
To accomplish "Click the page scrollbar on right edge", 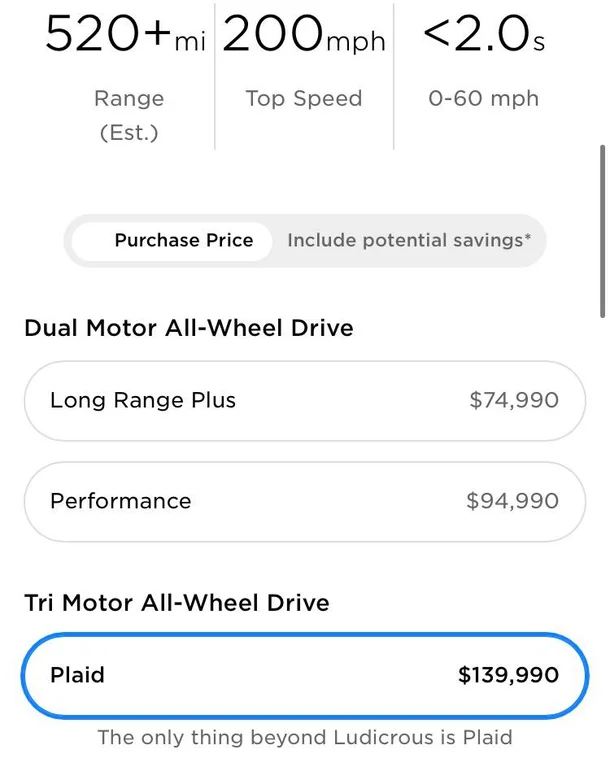I will (602, 230).
